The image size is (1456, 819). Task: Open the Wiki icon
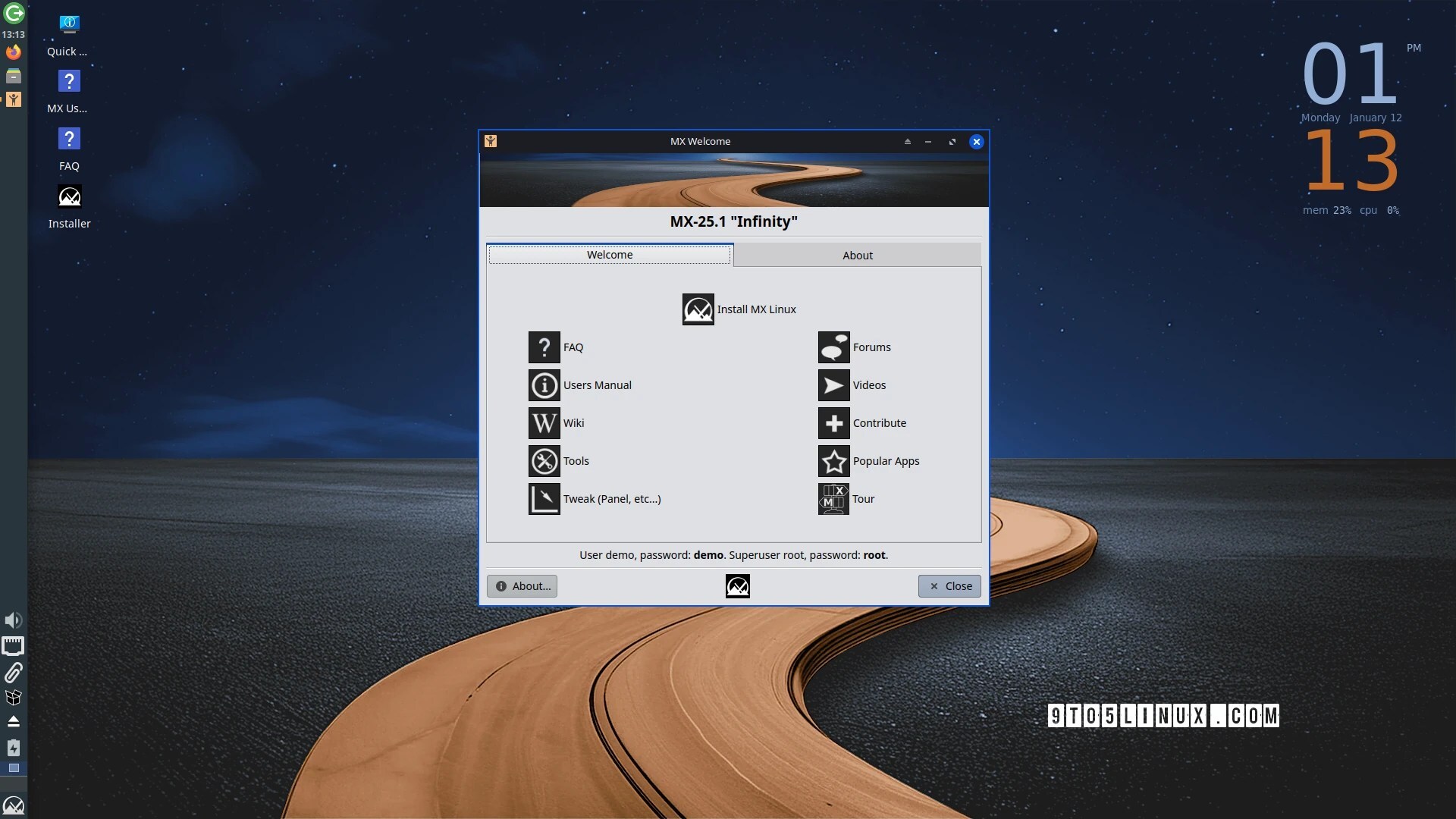(544, 423)
